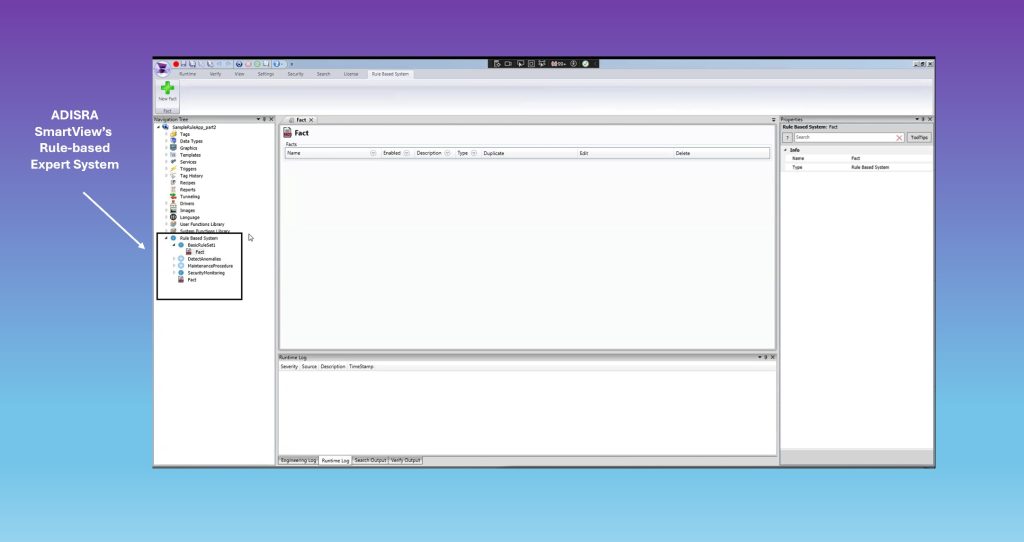Click the TimeStamp column in Runtime Log
Image resolution: width=1024 pixels, height=542 pixels.
point(361,367)
